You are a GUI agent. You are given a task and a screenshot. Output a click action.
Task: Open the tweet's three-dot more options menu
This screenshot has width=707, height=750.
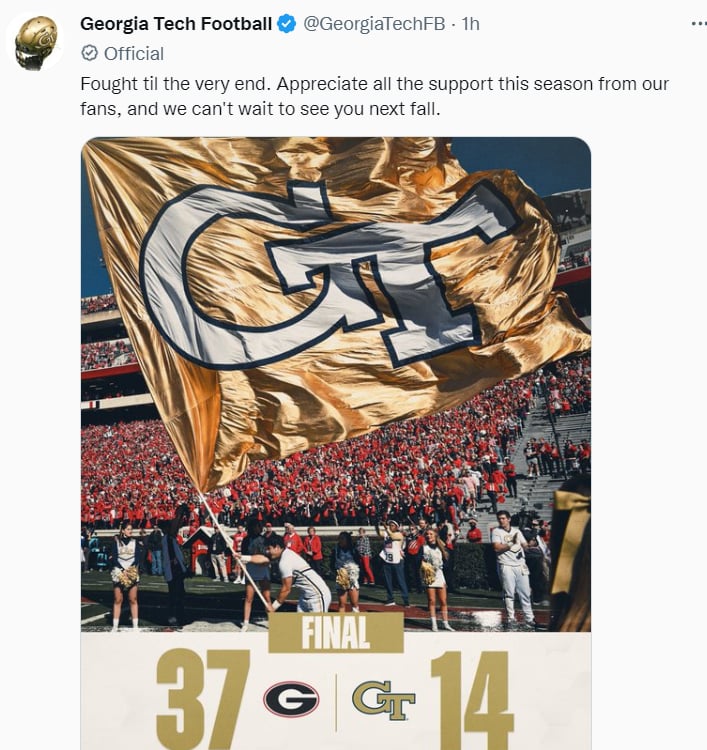[x=699, y=23]
